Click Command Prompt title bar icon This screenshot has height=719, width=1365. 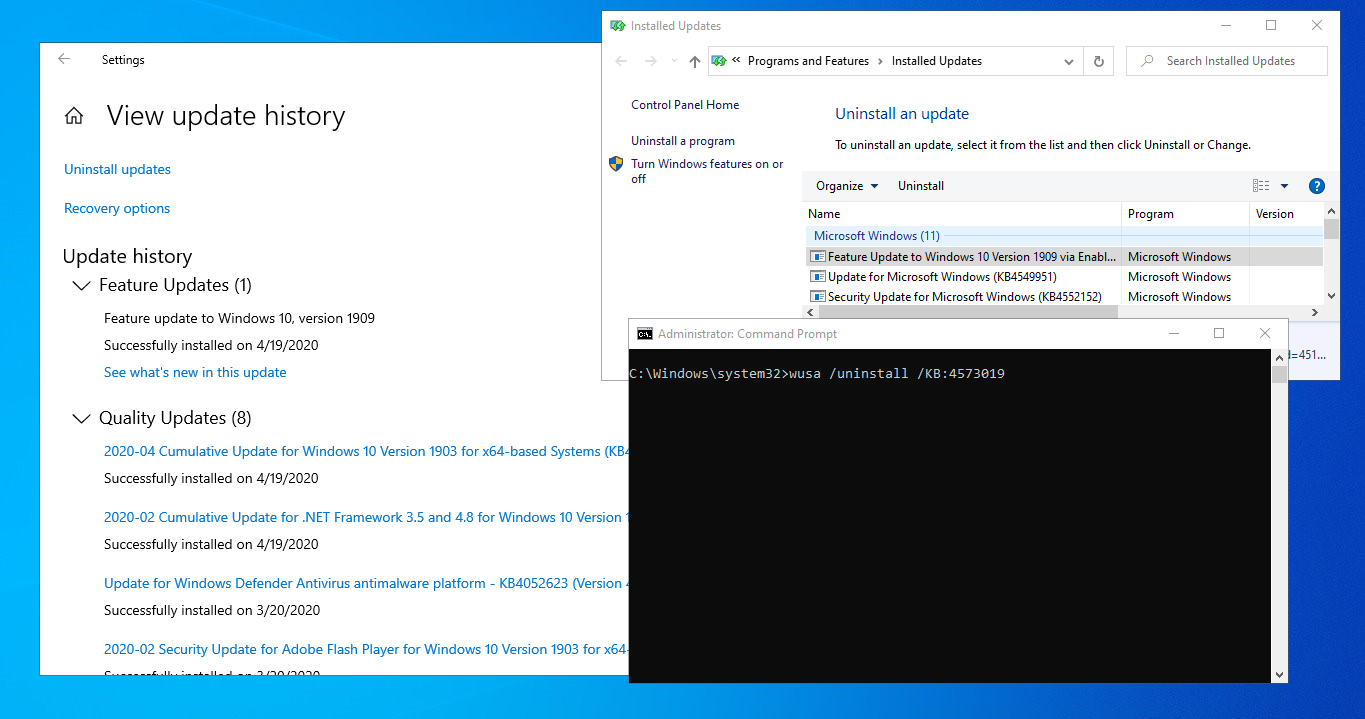click(x=645, y=334)
